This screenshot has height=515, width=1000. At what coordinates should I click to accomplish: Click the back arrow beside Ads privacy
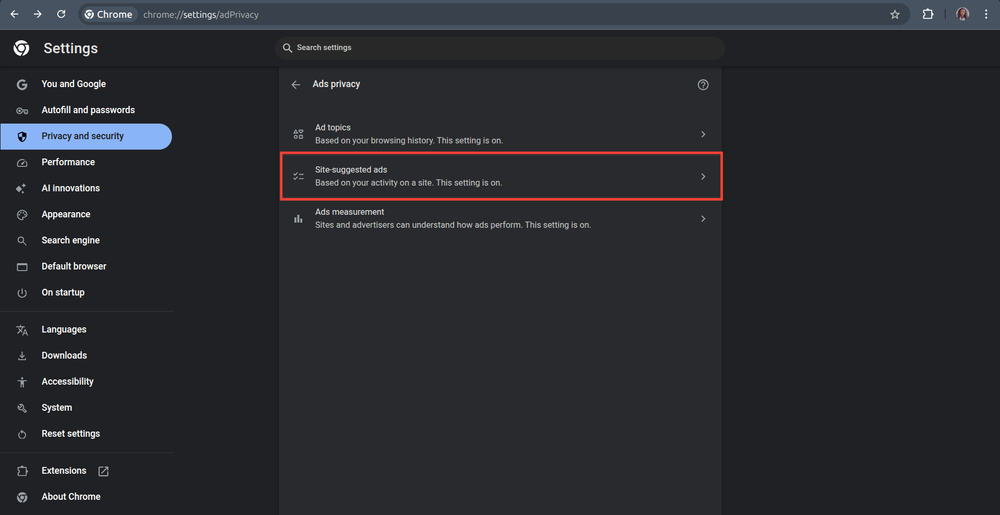point(296,85)
